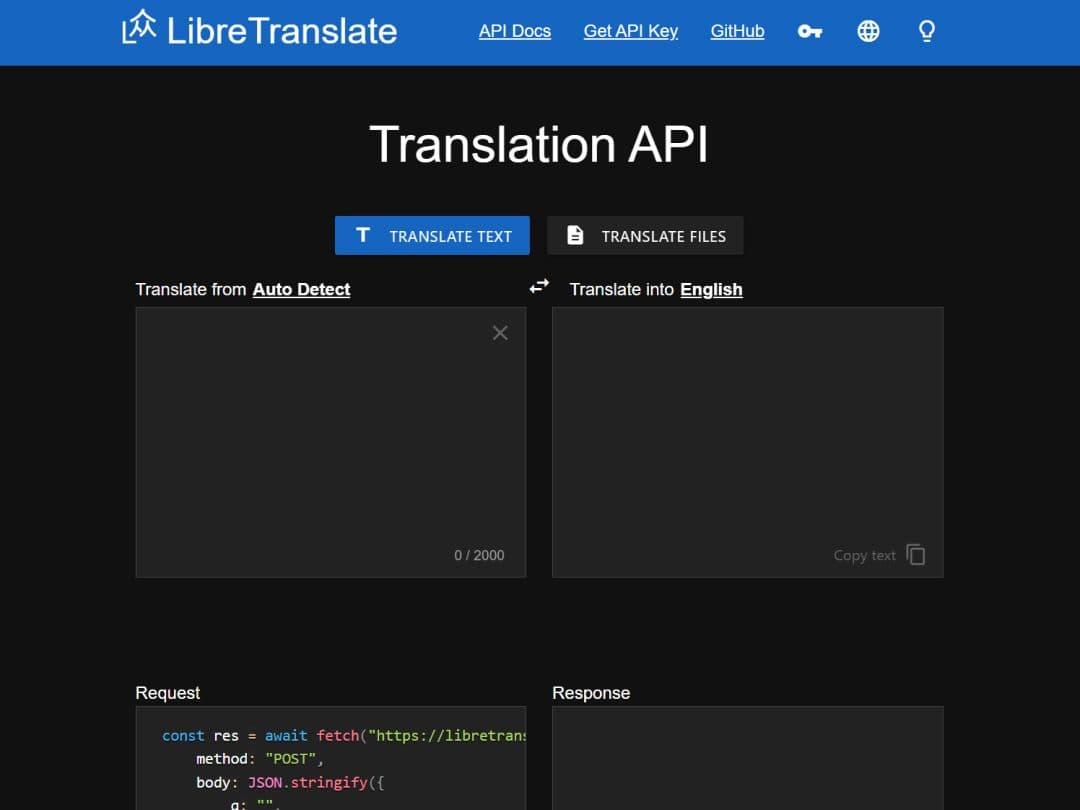Image resolution: width=1080 pixels, height=810 pixels.
Task: Click the LibreTranslate logo icon
Action: pyautogui.click(x=139, y=28)
